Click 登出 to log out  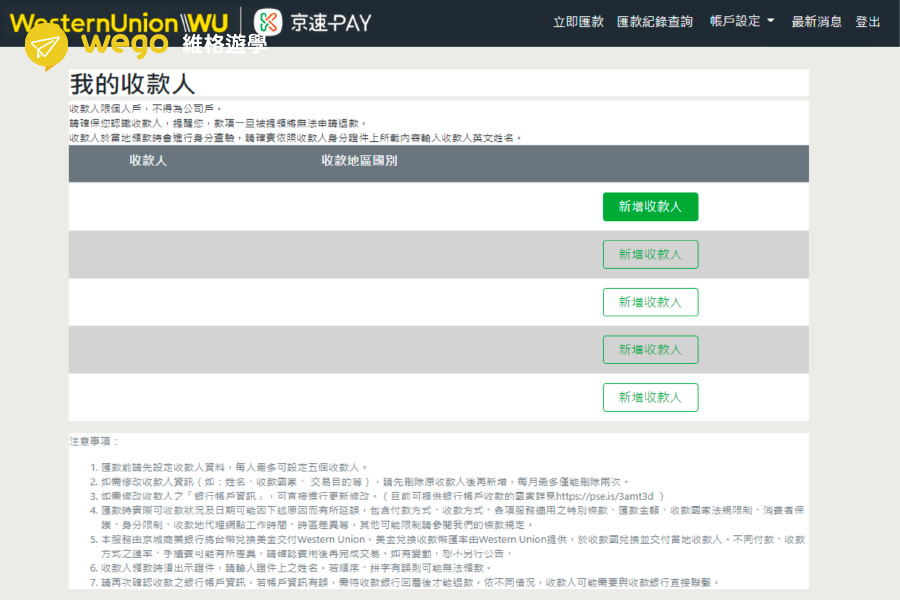(x=868, y=22)
